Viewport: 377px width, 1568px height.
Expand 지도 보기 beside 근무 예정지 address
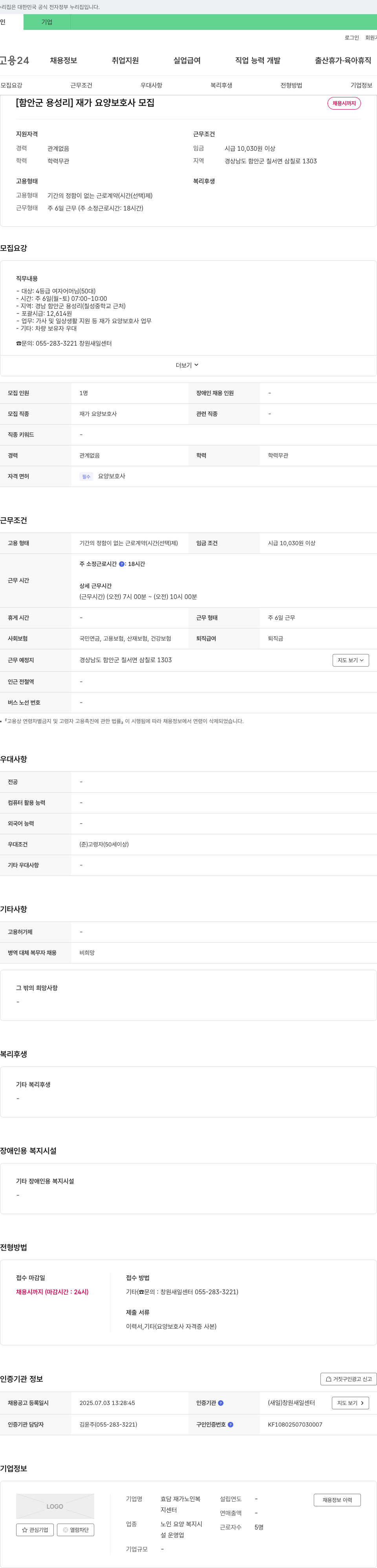[x=351, y=660]
